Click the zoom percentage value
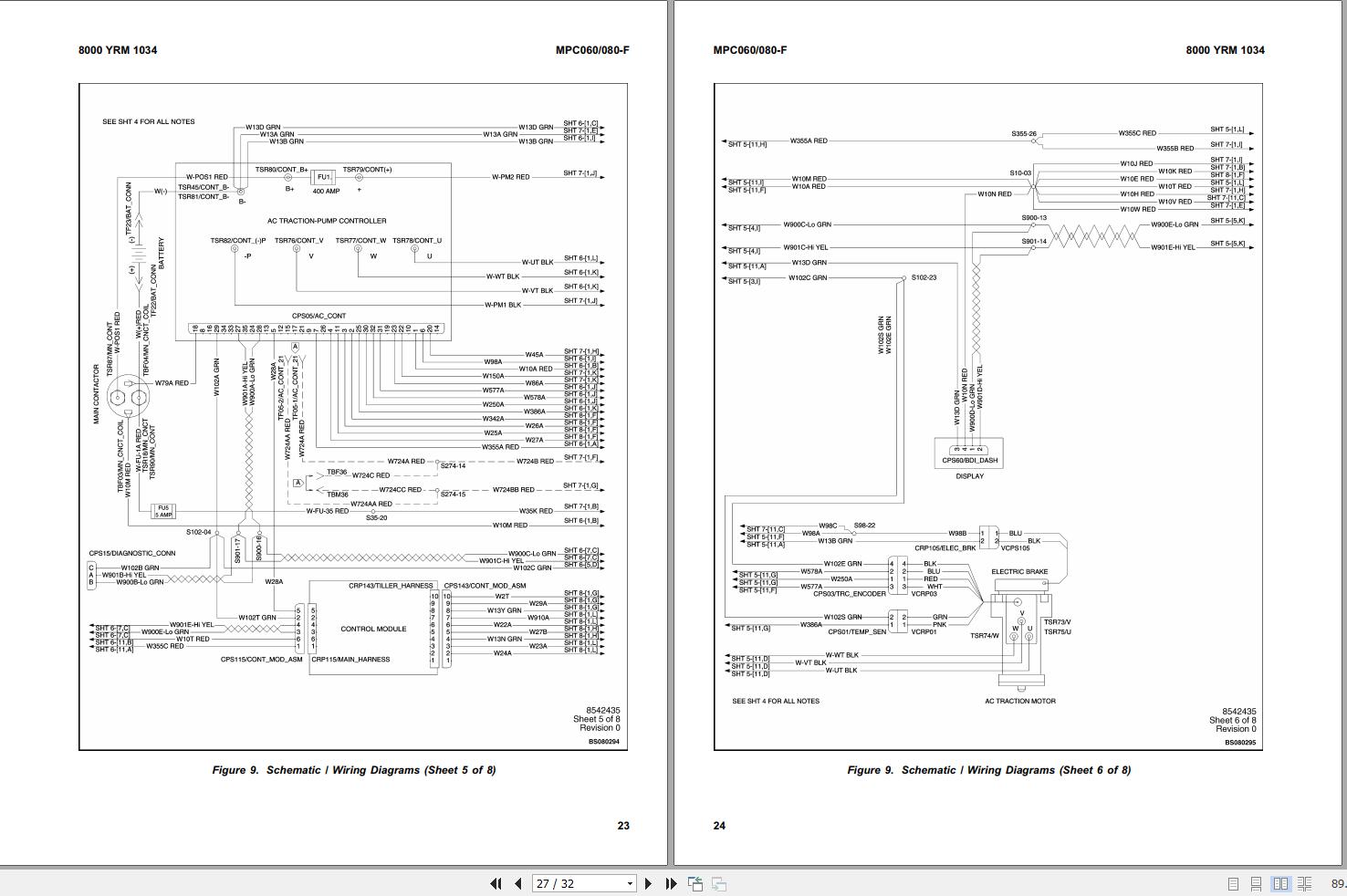The height and width of the screenshot is (896, 1347). [x=1338, y=883]
